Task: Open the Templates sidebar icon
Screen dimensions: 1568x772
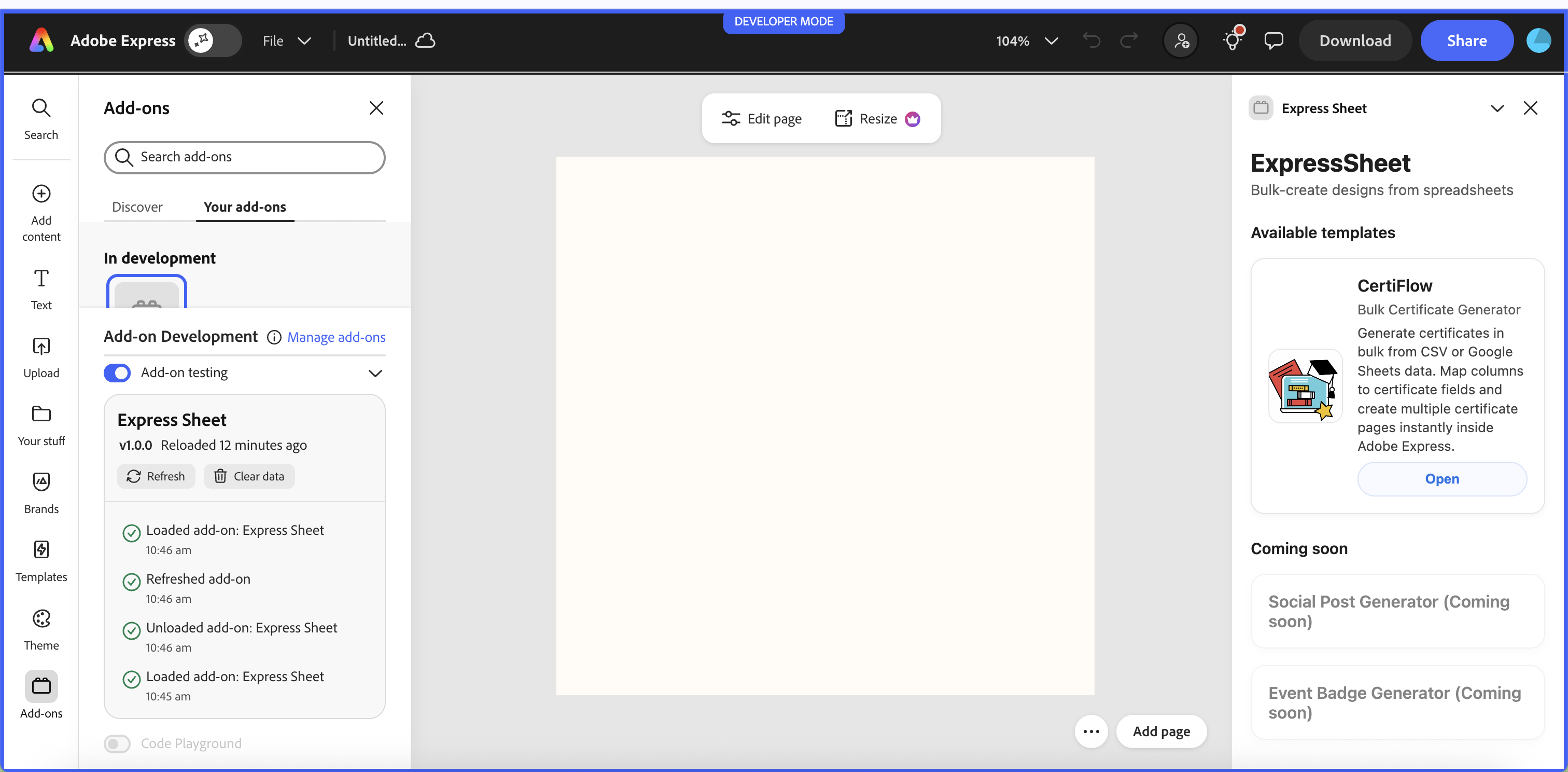Action: 41,550
